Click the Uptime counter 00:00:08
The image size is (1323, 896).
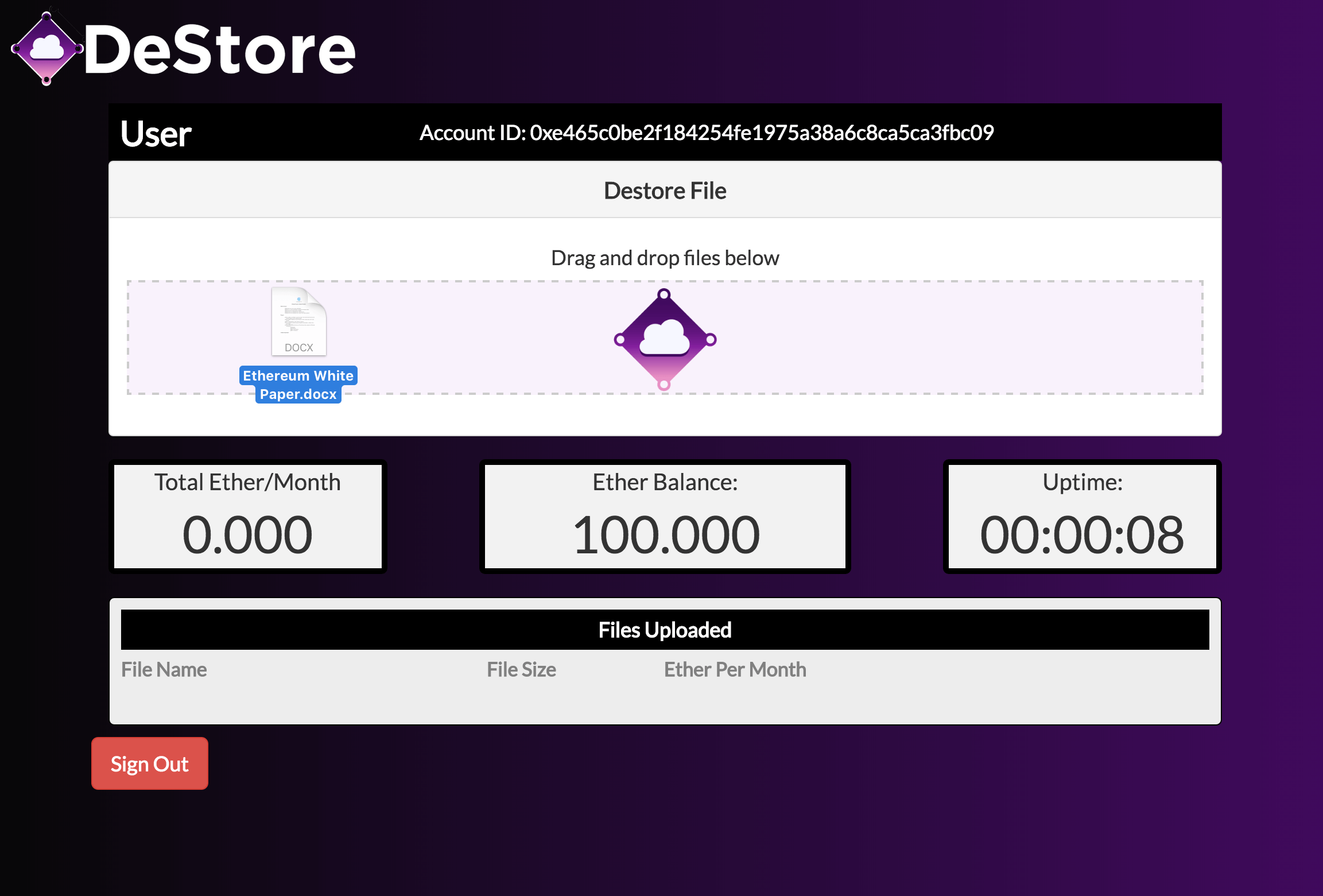tap(1082, 534)
